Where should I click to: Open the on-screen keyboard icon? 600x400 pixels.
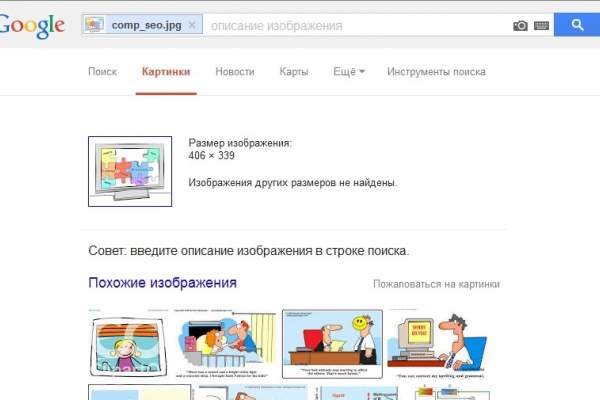tap(541, 25)
